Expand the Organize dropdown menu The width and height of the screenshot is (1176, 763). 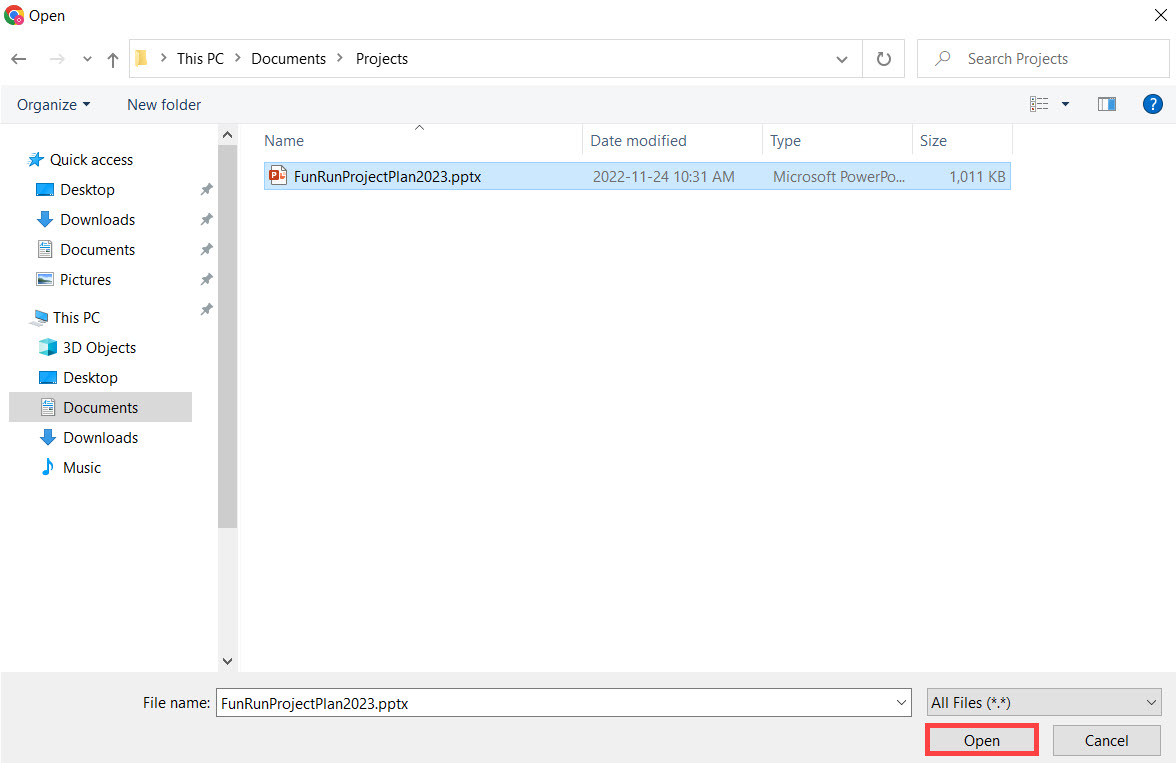[53, 105]
